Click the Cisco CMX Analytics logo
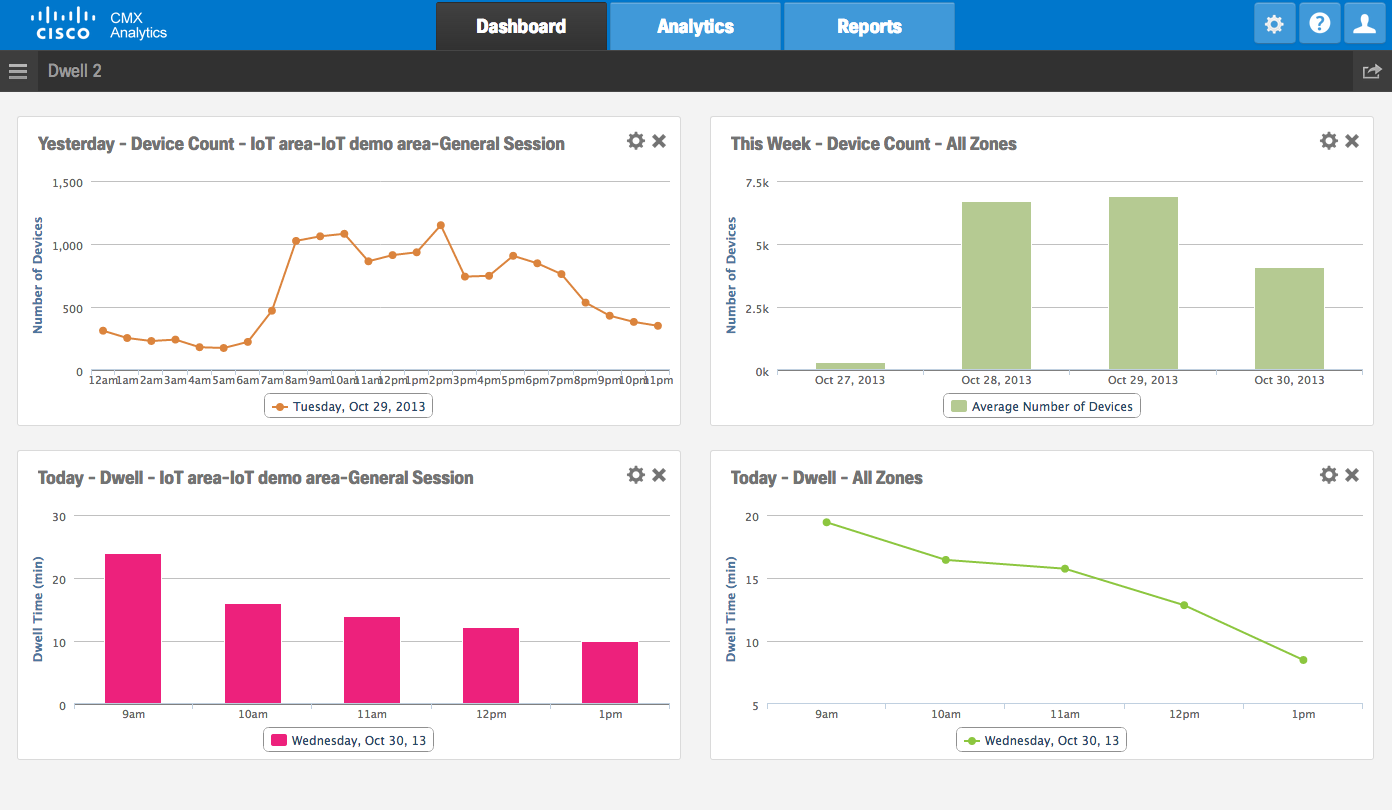The height and width of the screenshot is (810, 1392). (100, 25)
